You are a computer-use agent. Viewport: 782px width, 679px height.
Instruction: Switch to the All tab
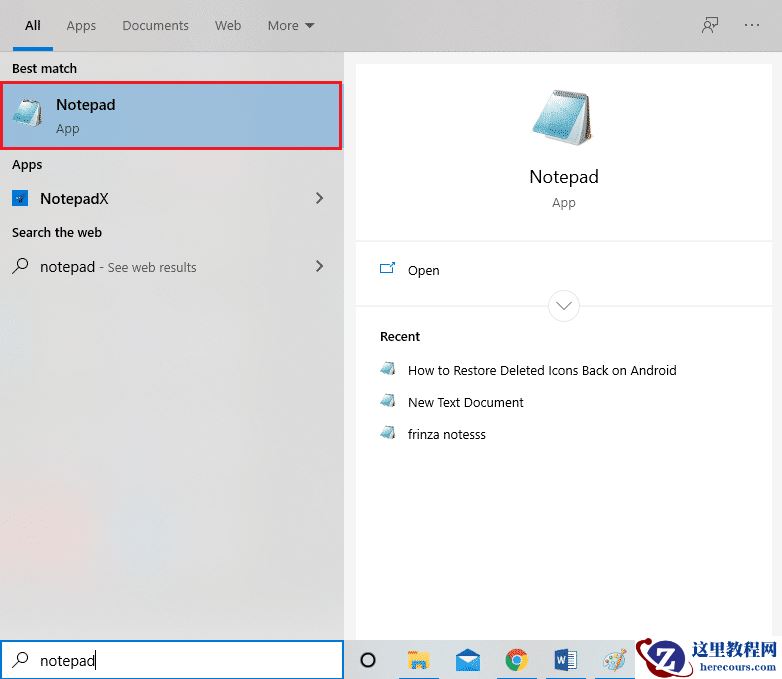point(33,25)
